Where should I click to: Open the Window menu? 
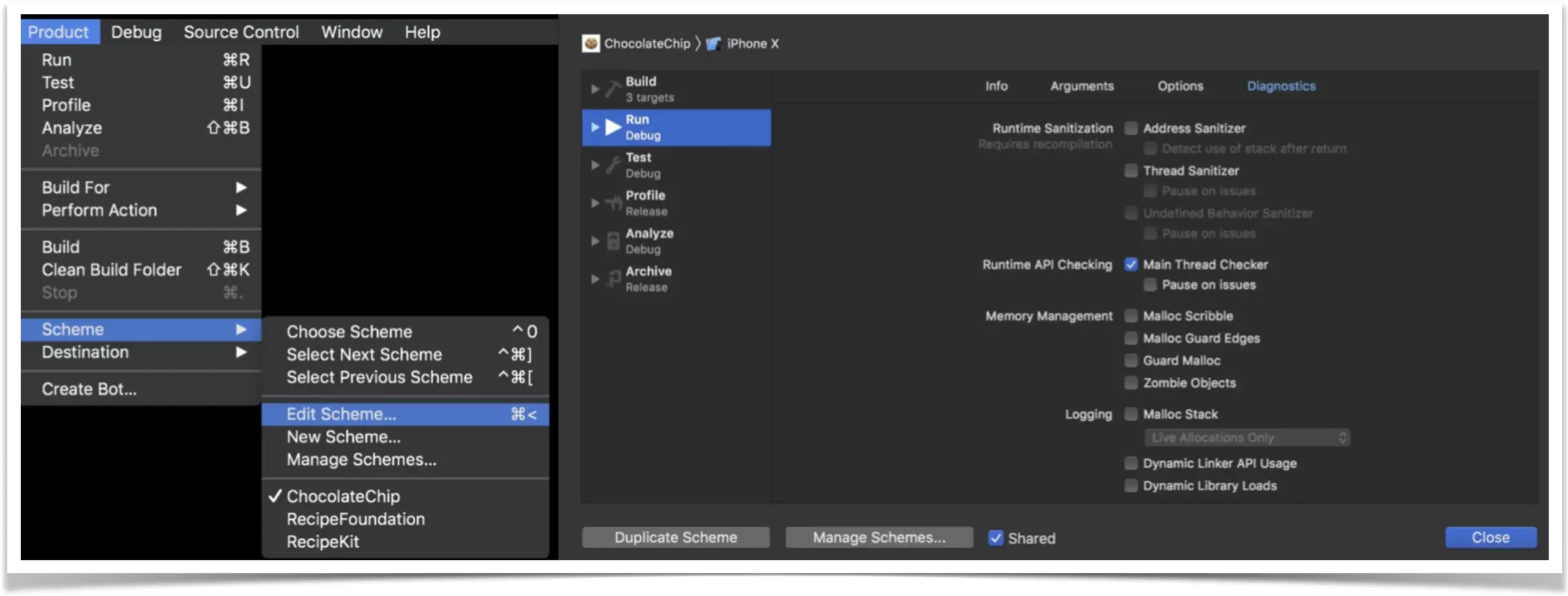352,32
